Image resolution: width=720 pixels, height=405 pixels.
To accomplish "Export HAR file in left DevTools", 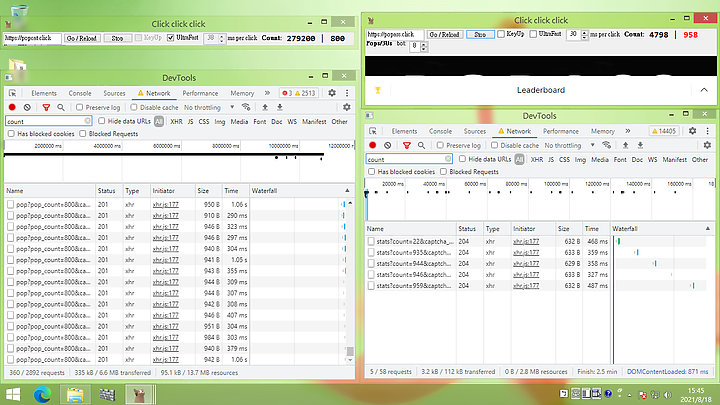I will point(280,107).
